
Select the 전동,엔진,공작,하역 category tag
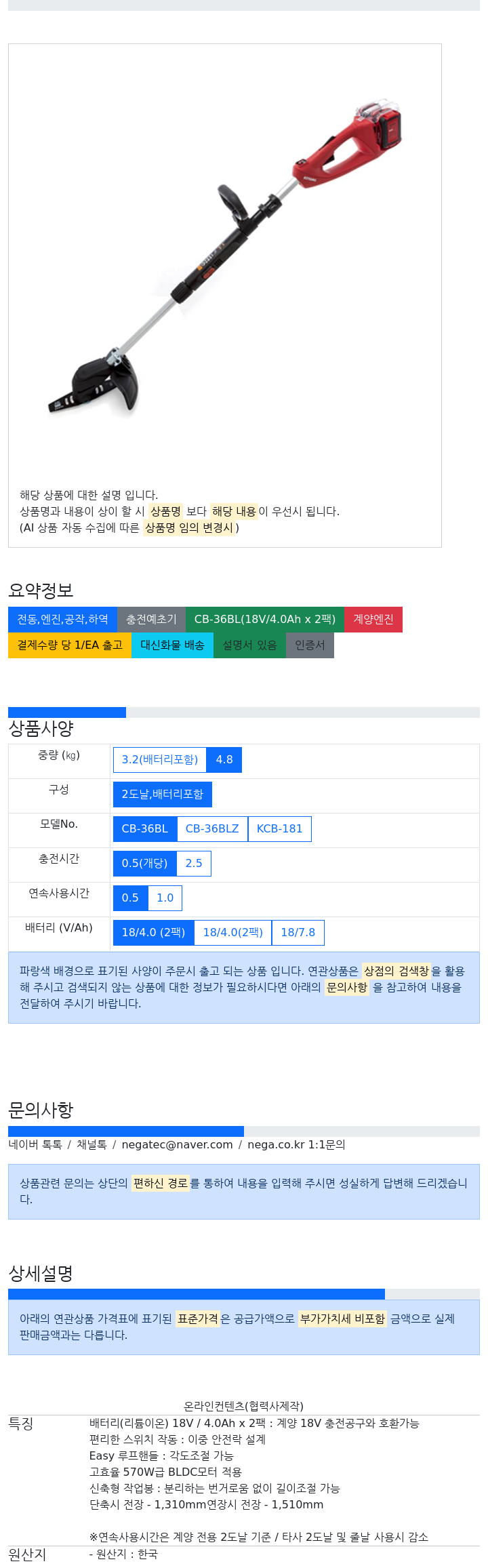click(62, 619)
